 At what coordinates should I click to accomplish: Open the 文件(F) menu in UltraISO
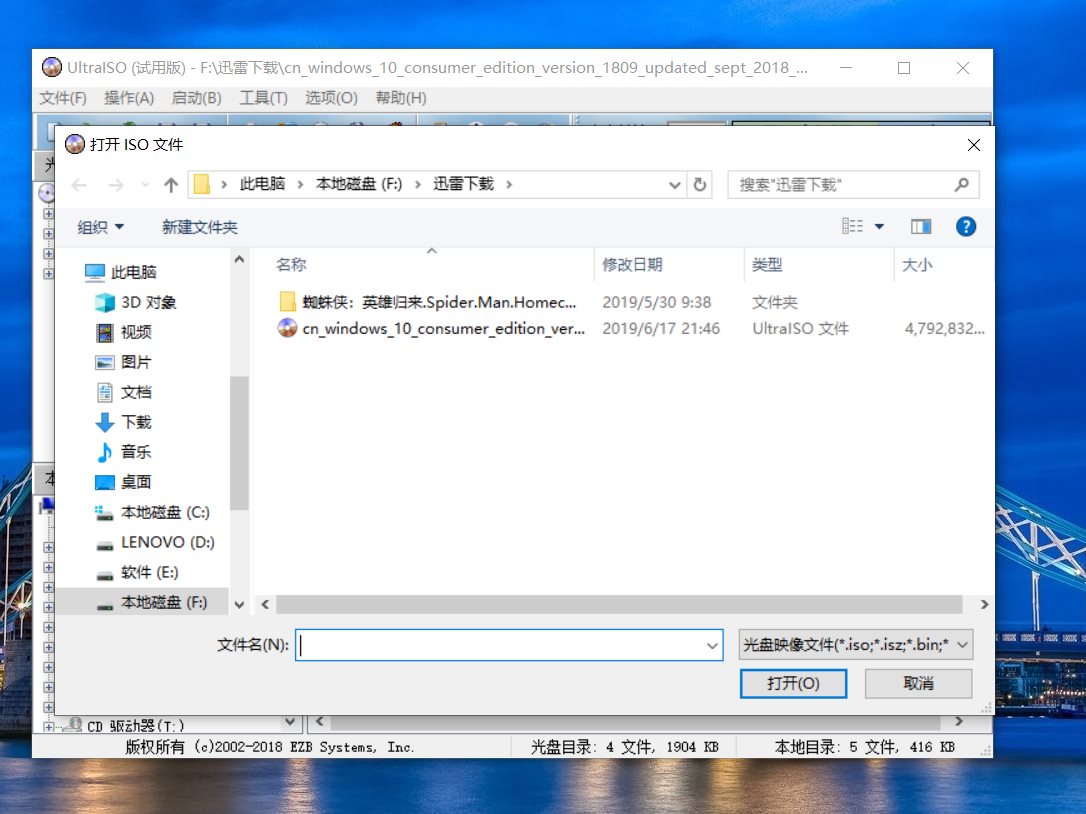tap(63, 98)
